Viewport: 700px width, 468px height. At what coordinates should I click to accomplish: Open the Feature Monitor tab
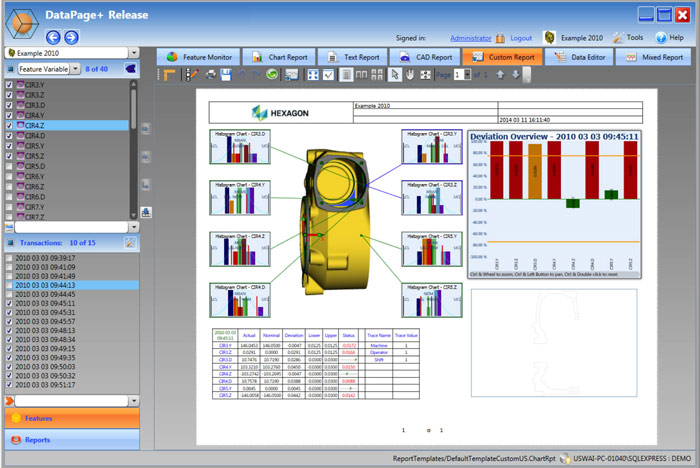coord(199,57)
